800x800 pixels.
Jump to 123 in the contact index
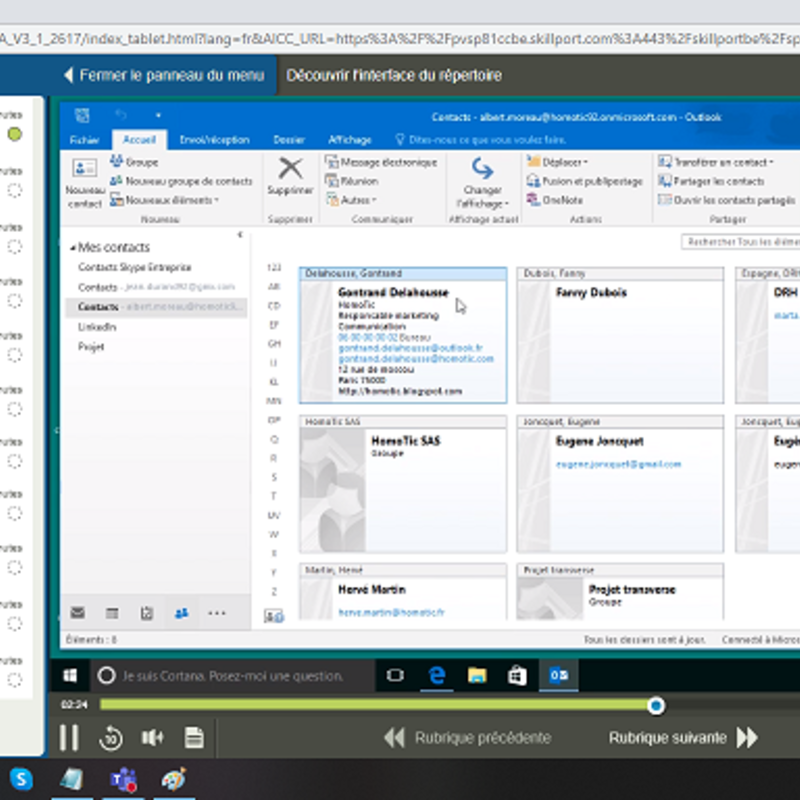274,267
